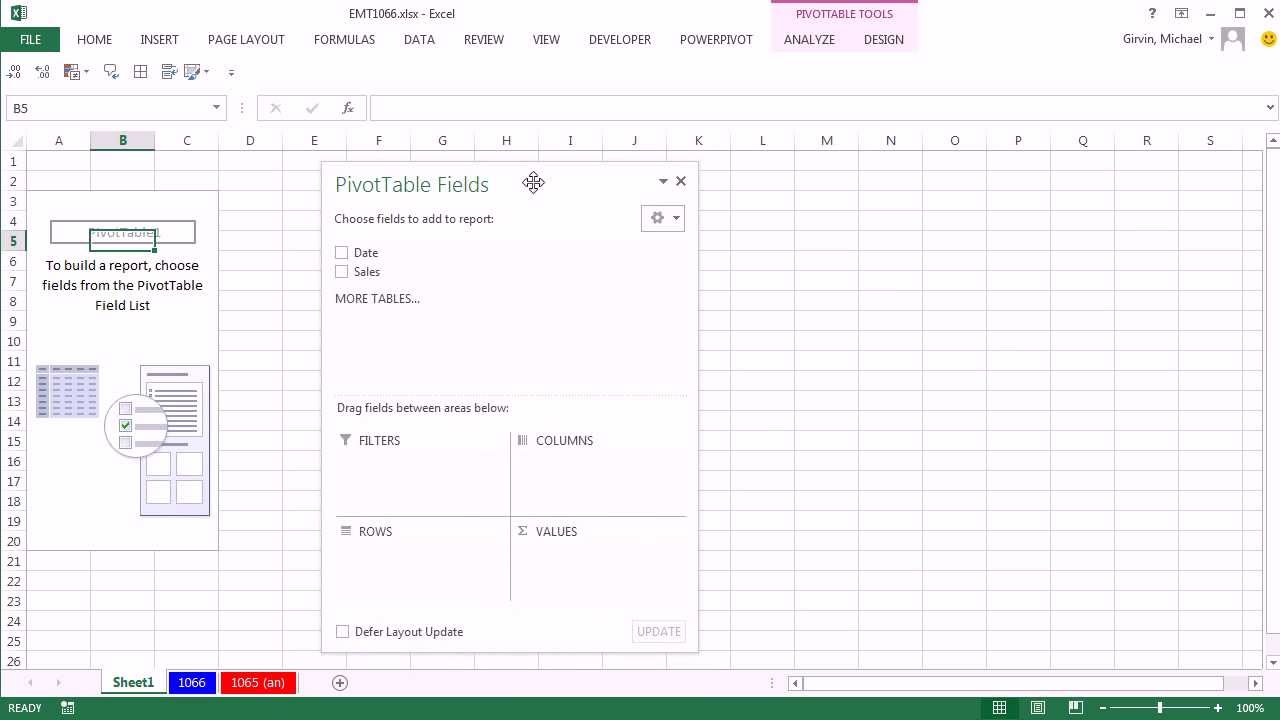Click the zoom out minus button
The image size is (1280, 720).
tap(1104, 708)
